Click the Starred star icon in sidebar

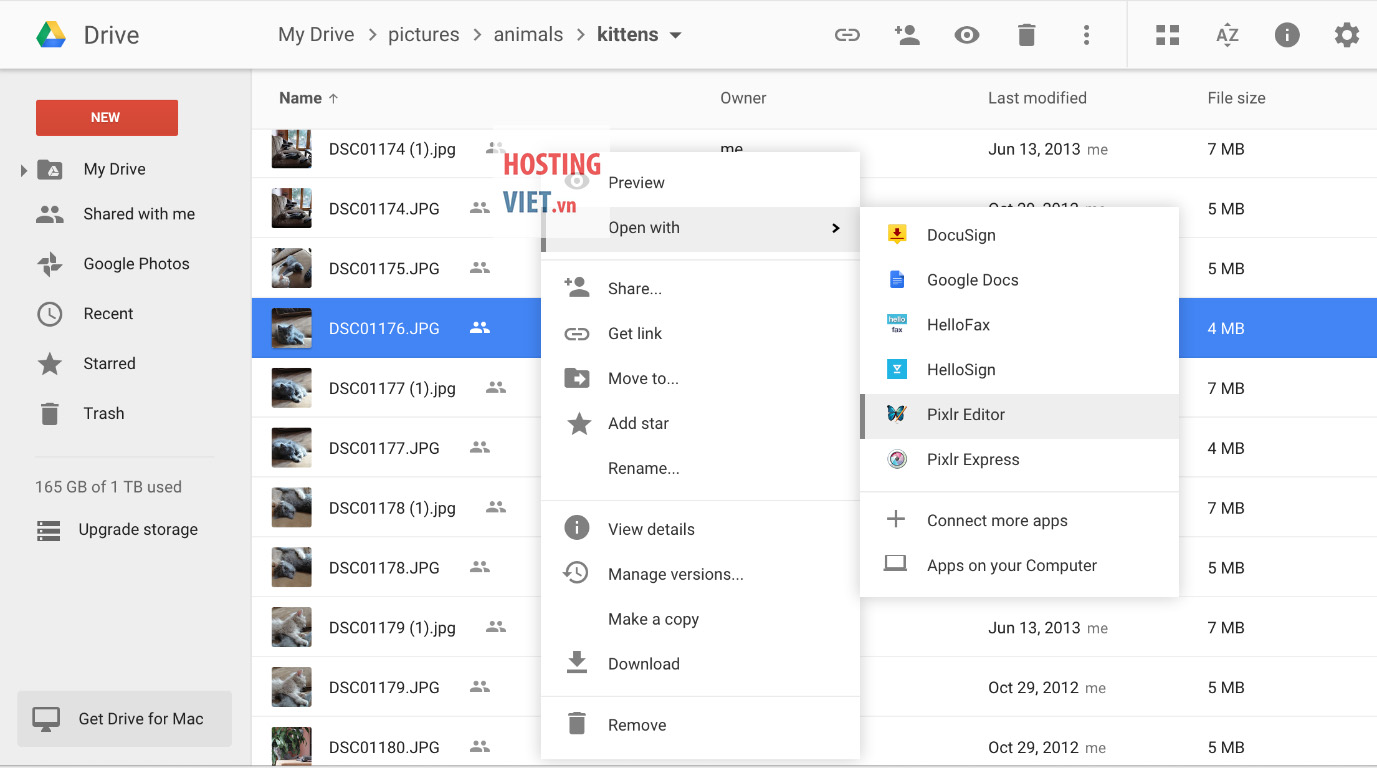click(x=50, y=364)
